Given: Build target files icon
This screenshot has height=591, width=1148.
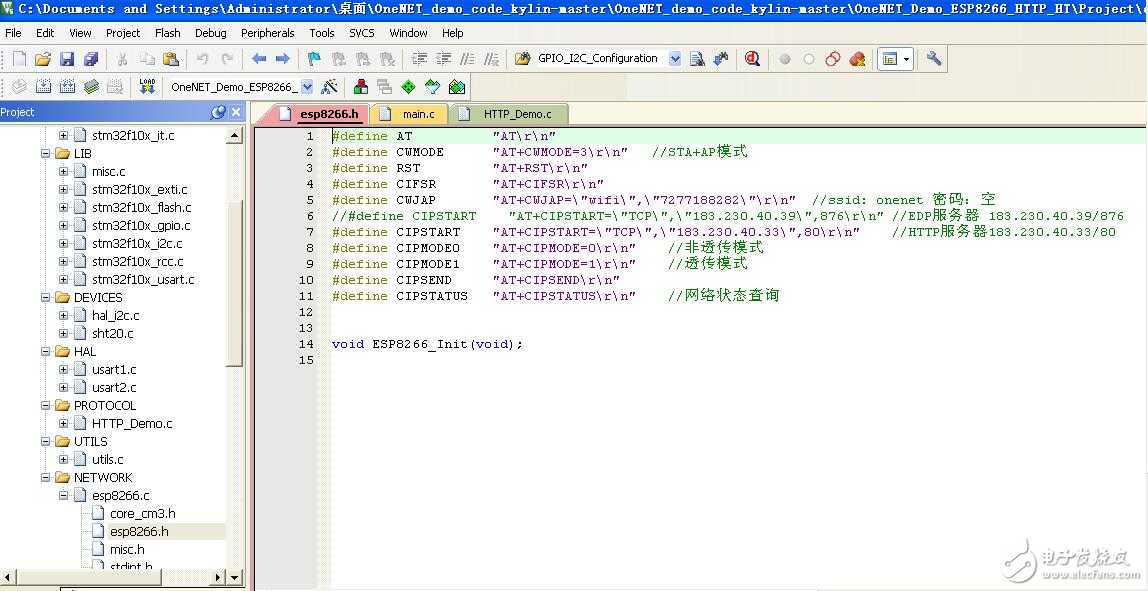Looking at the screenshot, I should [x=43, y=87].
